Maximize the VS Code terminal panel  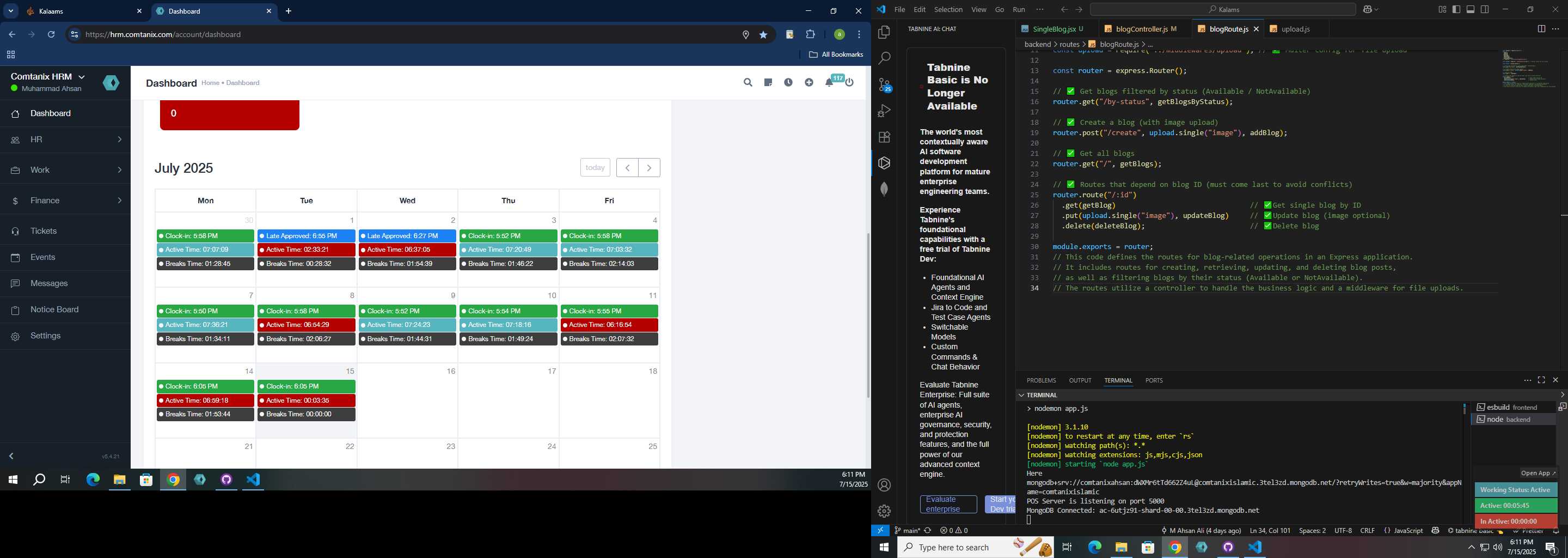[x=1541, y=380]
